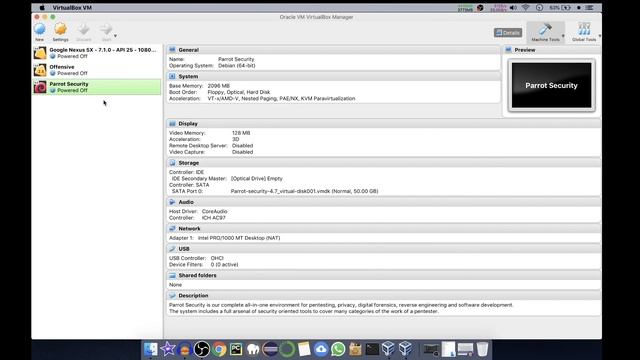Click the USB section plug icon
This screenshot has height=360, width=640.
pos(172,249)
